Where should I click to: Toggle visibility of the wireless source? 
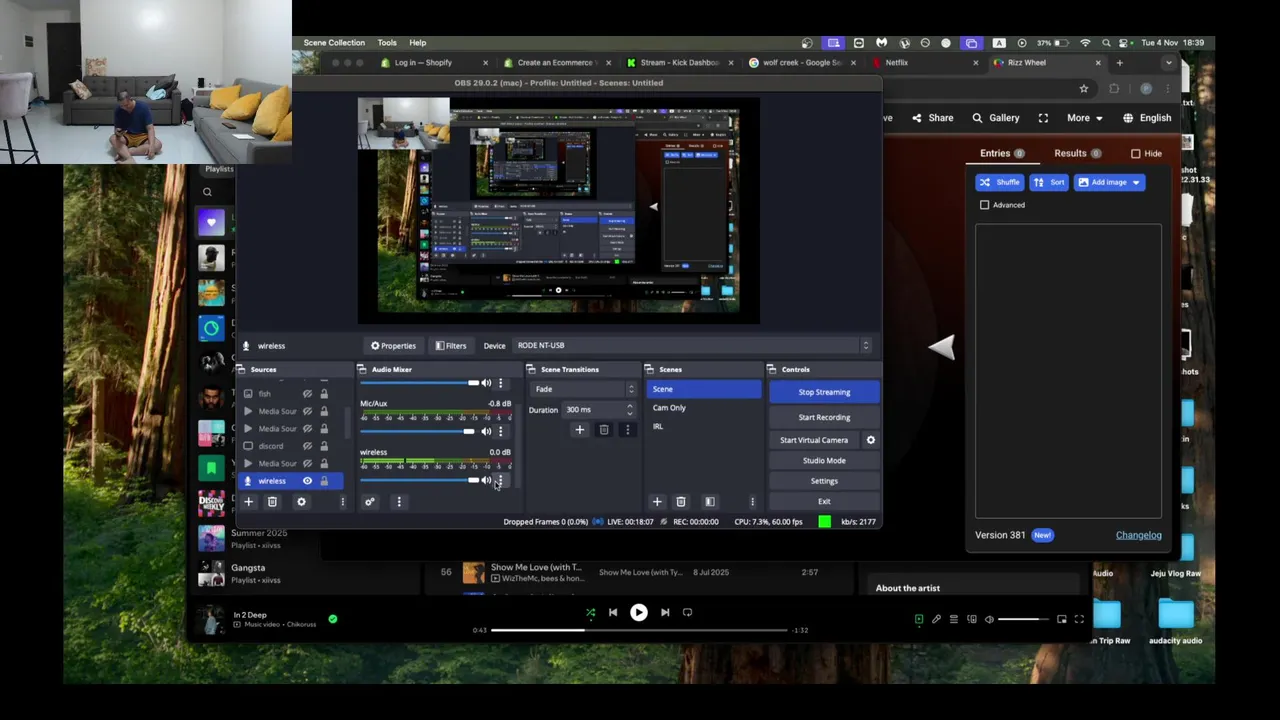(307, 481)
